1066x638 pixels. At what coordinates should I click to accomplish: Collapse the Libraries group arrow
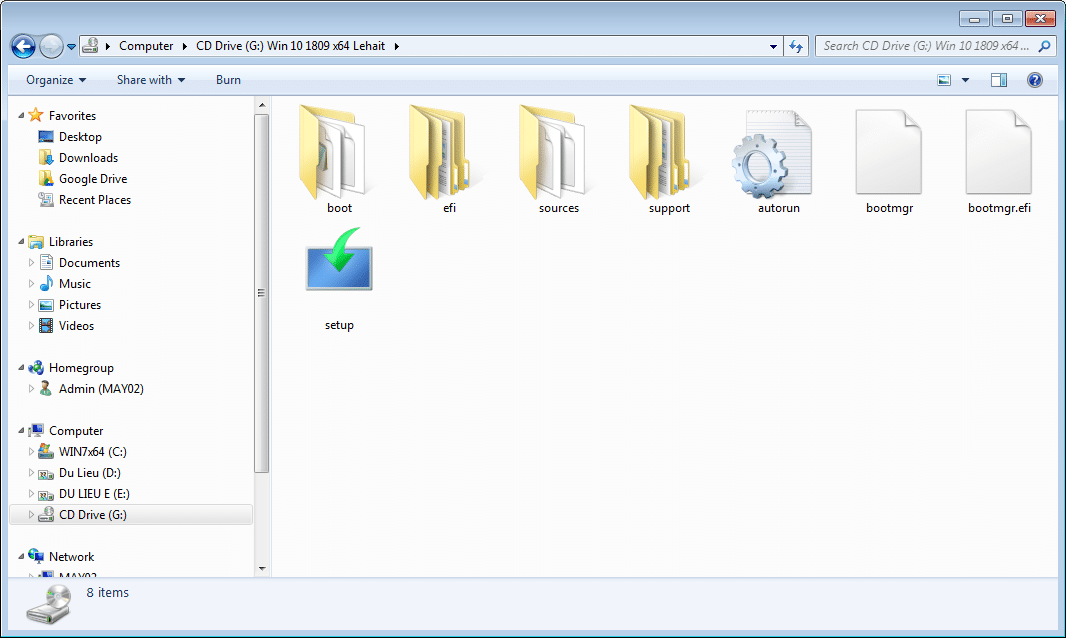21,241
